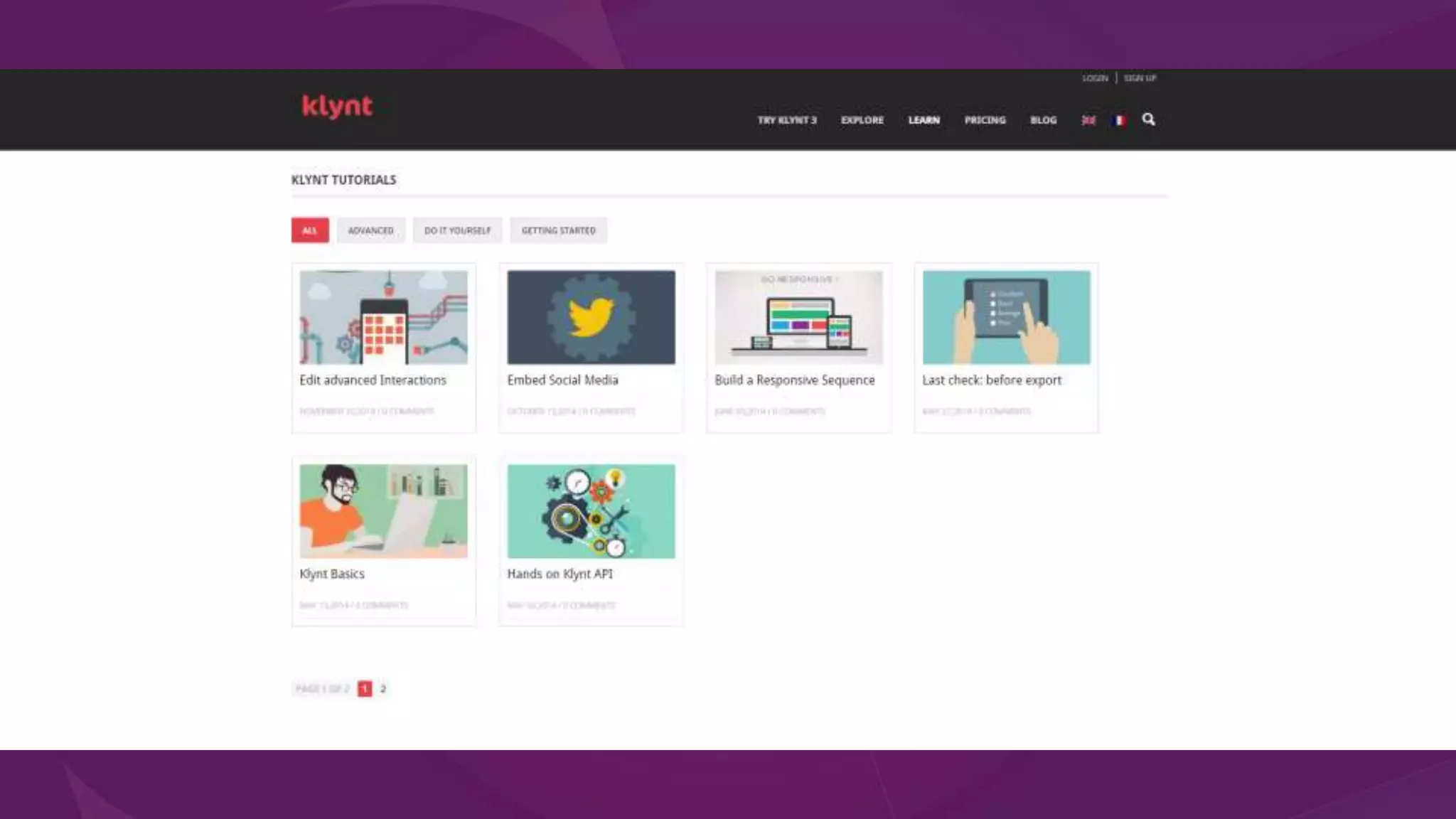This screenshot has width=1456, height=819.
Task: Filter tutorials by Do It Yourself
Action: (457, 230)
